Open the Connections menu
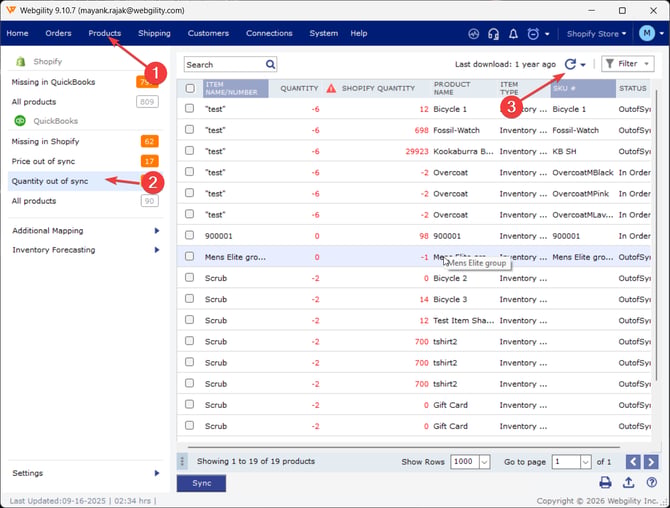670x508 pixels. (x=269, y=33)
